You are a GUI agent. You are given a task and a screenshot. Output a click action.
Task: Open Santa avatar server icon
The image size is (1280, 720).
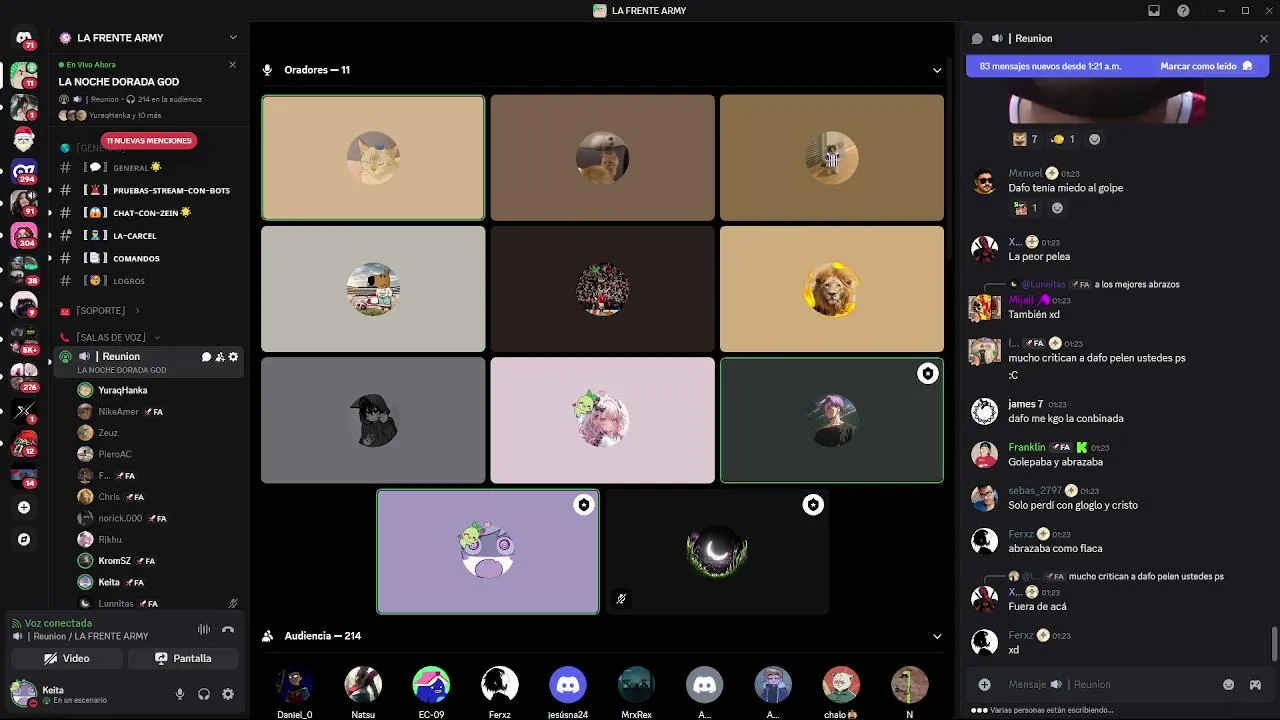(24, 139)
